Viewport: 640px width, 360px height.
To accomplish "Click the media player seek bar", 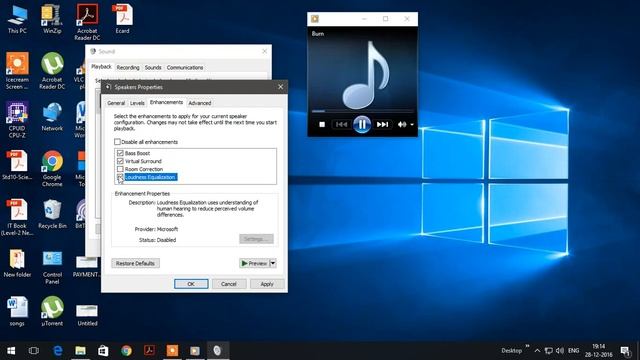I will coord(362,111).
